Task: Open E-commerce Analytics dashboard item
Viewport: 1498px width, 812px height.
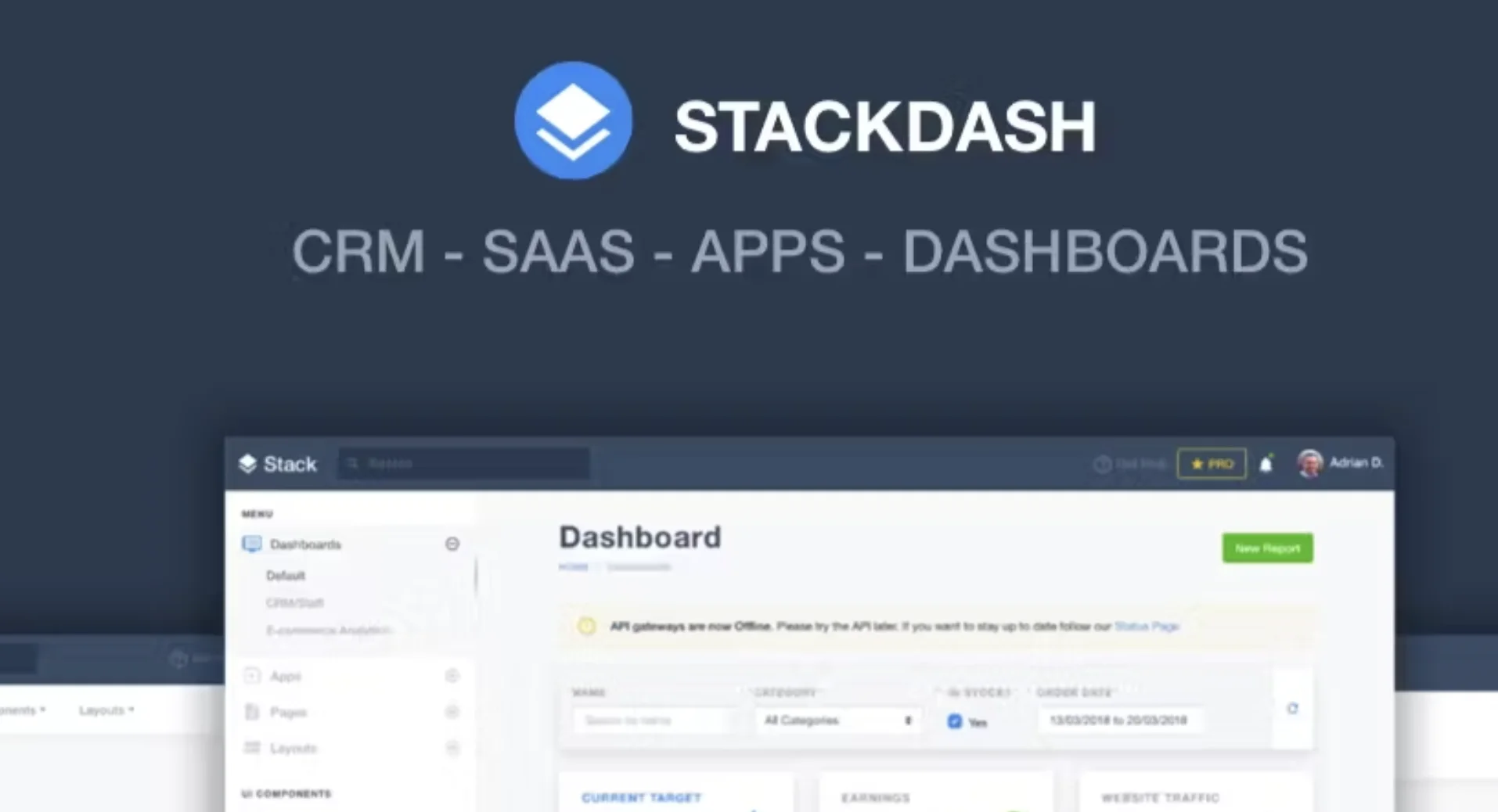Action: point(329,631)
